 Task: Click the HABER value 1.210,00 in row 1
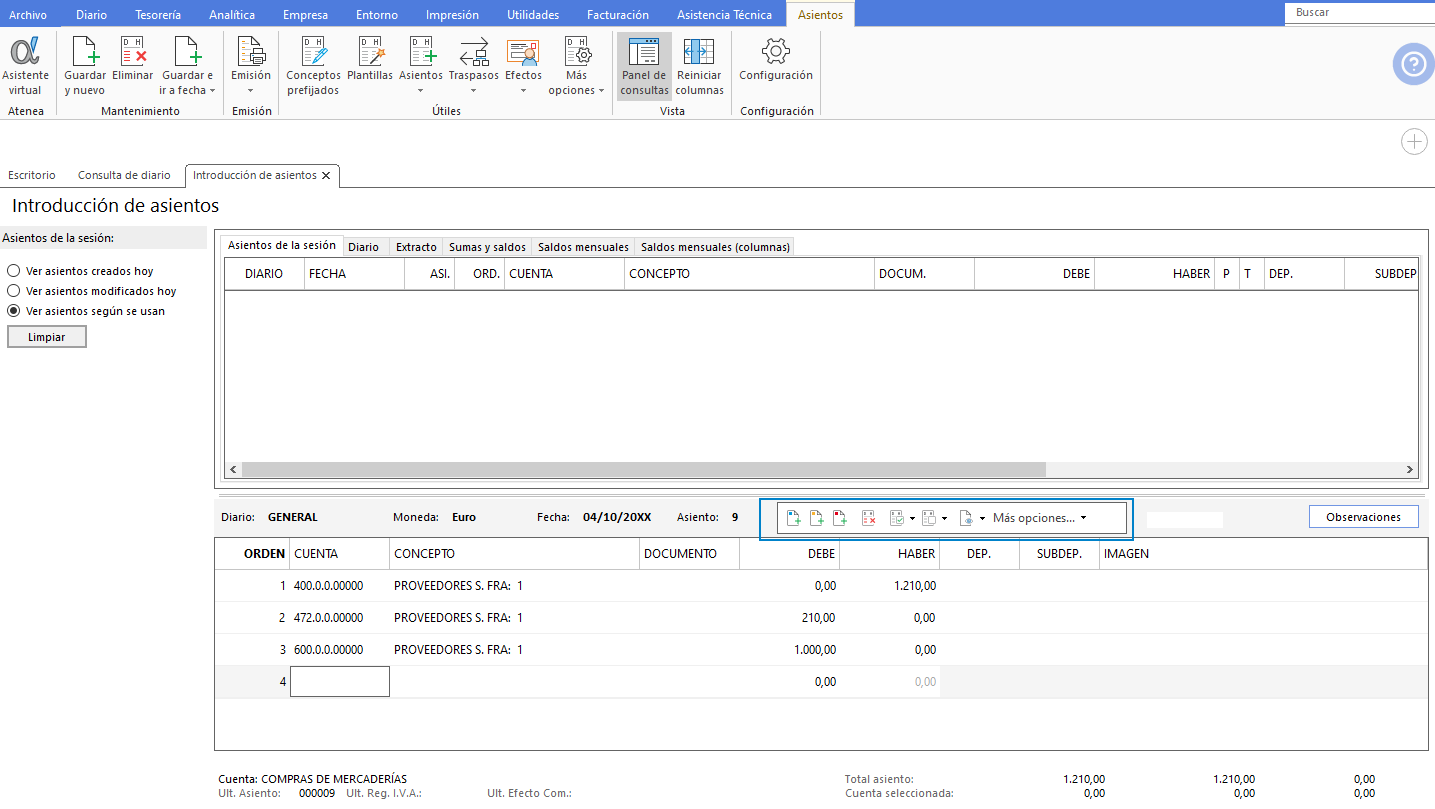(915, 586)
